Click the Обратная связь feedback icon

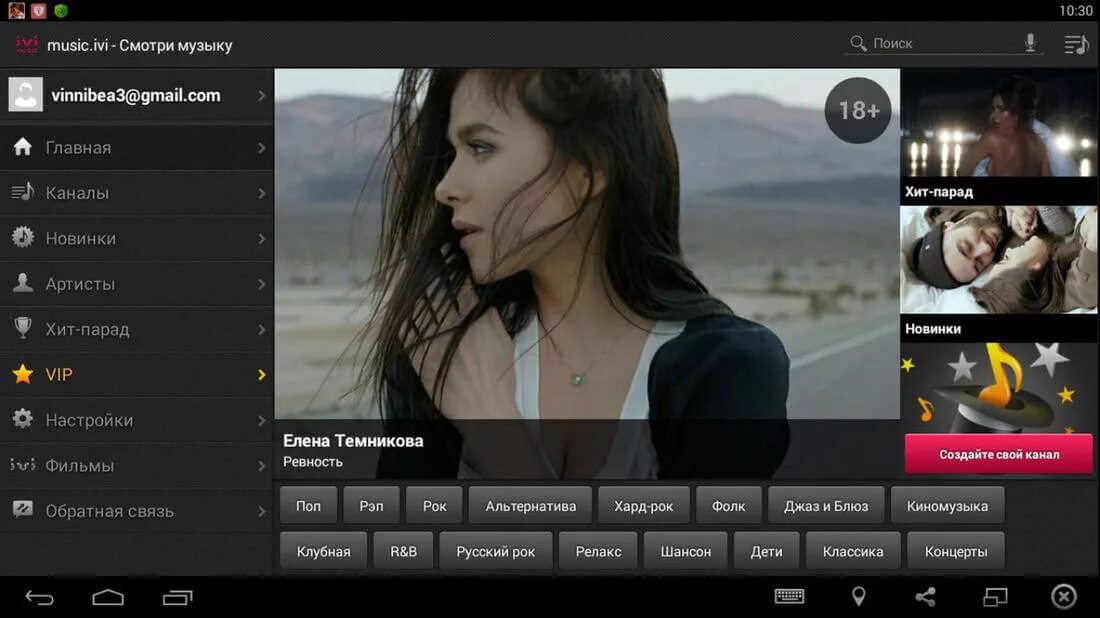pyautogui.click(x=22, y=510)
